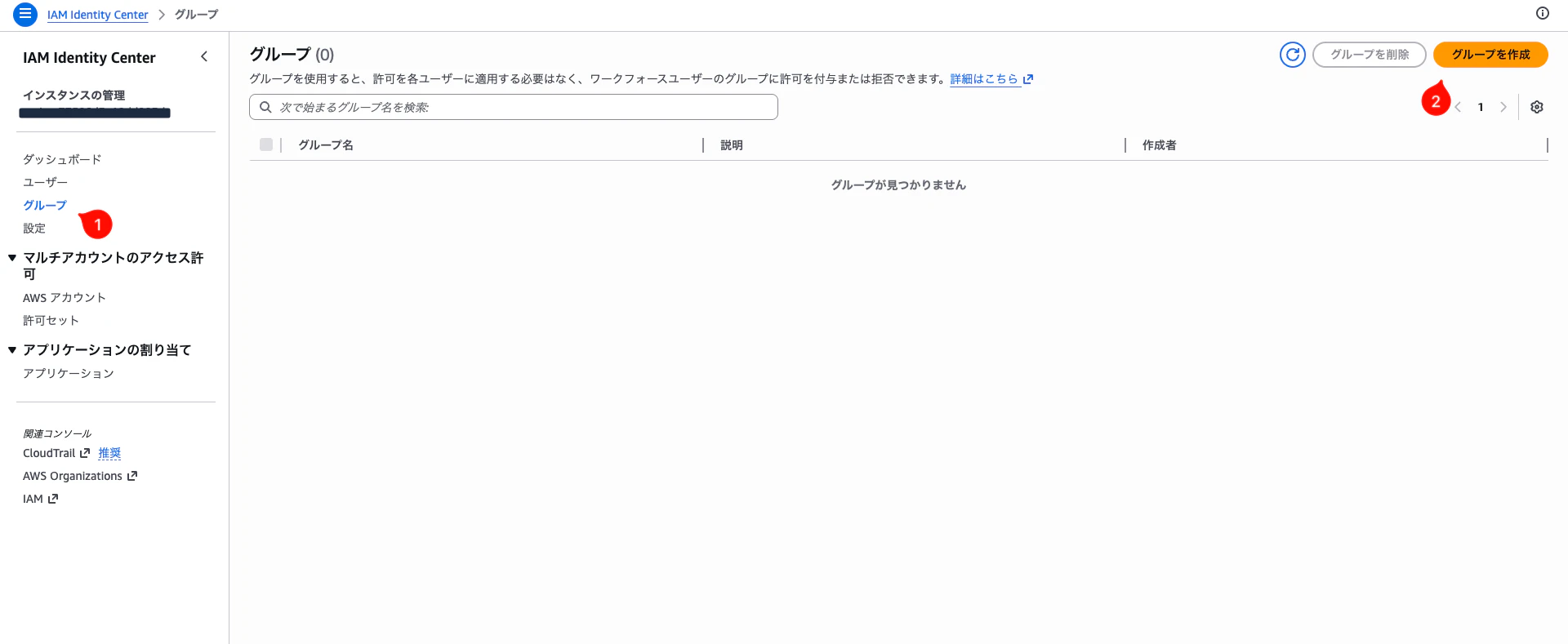Image resolution: width=1568 pixels, height=644 pixels.
Task: Click the グループ名 column header
Action: [x=326, y=144]
